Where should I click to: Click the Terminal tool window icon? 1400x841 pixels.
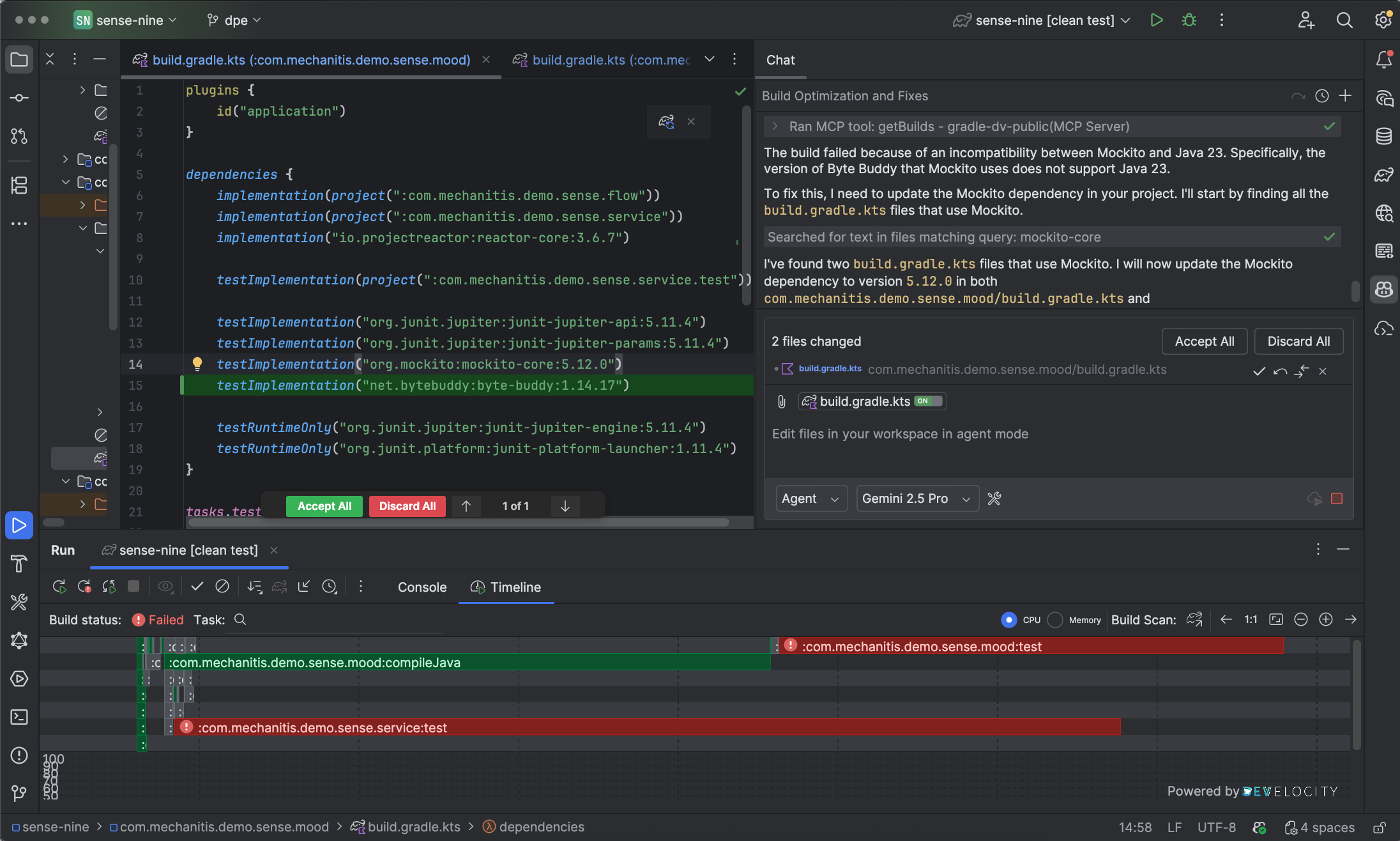[x=19, y=717]
